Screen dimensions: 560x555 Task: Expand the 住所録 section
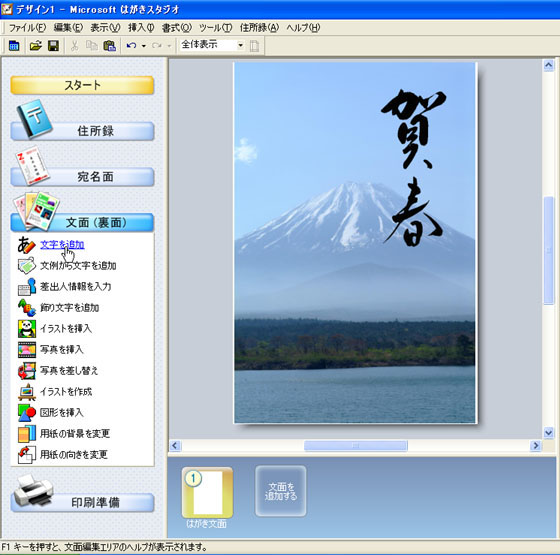[x=82, y=131]
